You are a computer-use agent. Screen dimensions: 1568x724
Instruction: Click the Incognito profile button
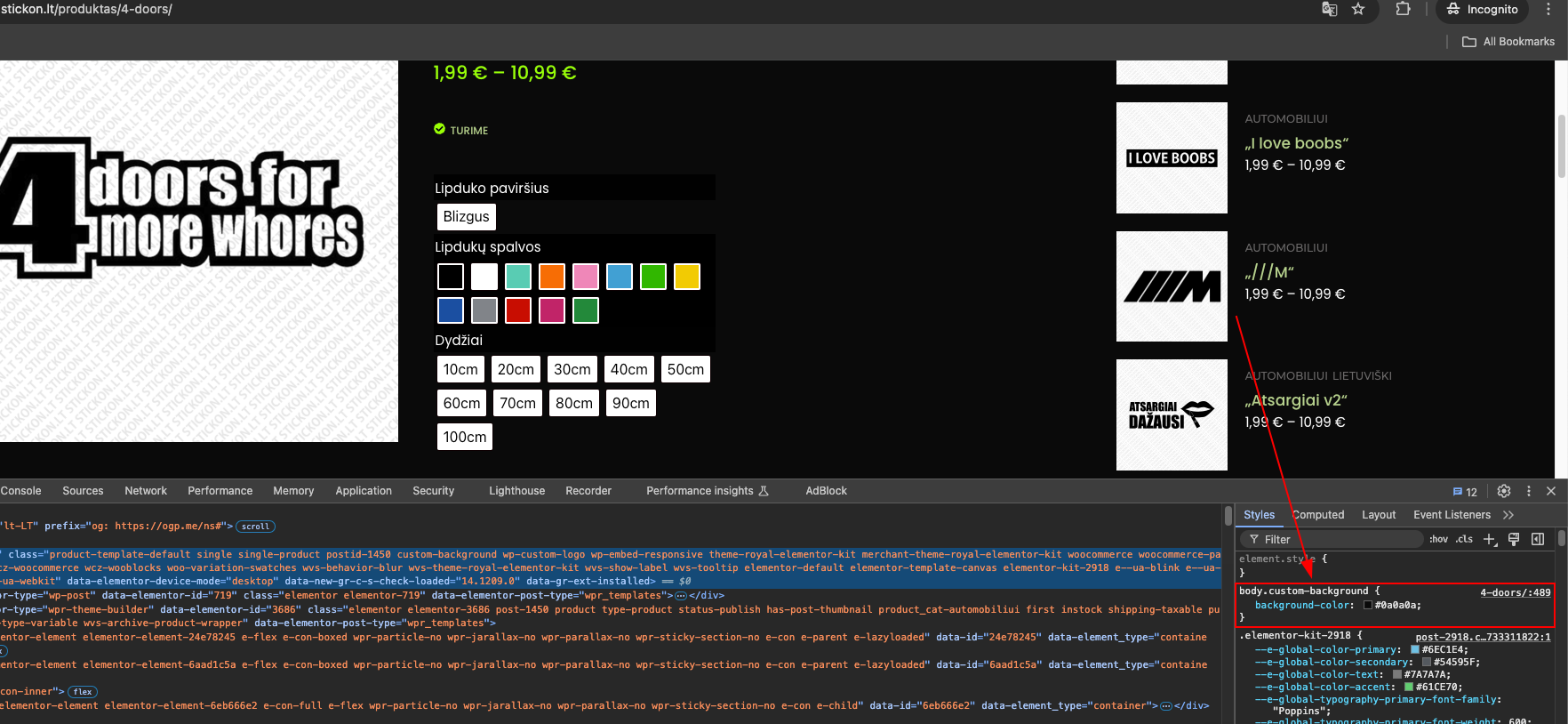1482,9
